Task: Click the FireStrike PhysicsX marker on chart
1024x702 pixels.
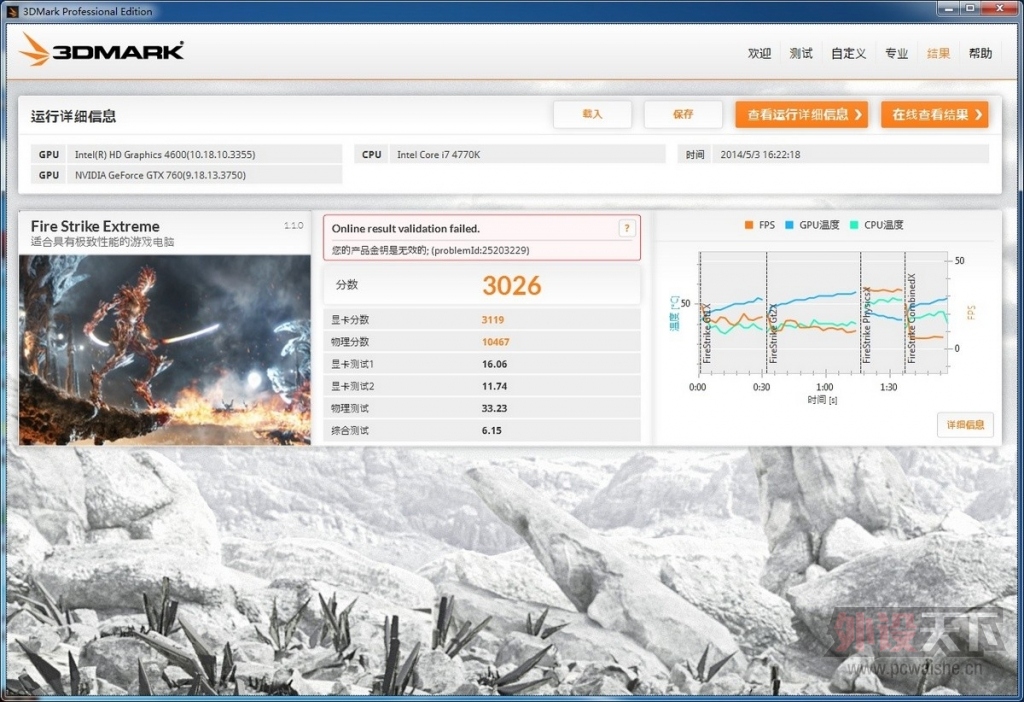Action: click(867, 325)
